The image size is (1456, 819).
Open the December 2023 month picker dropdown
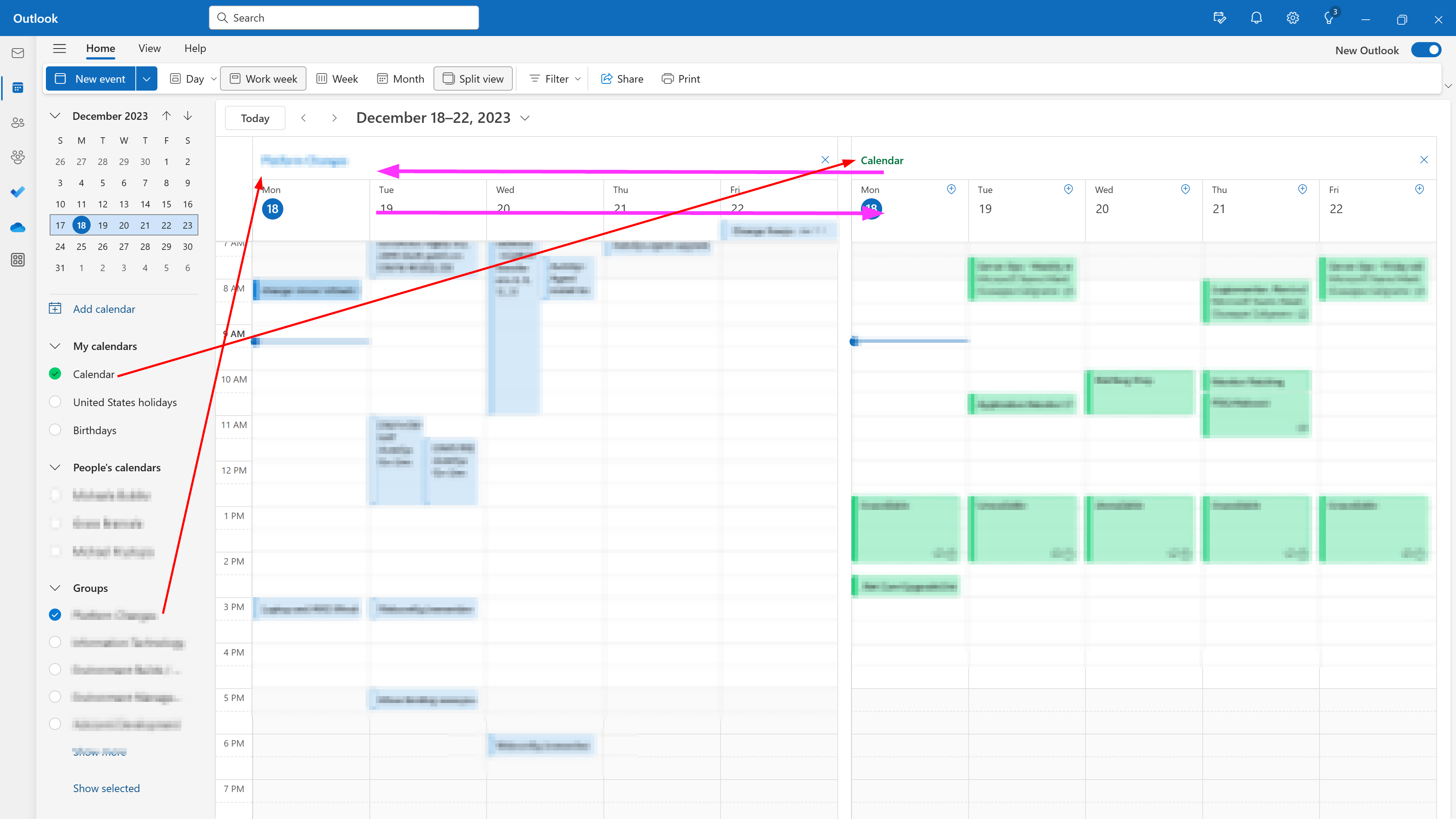(x=55, y=116)
